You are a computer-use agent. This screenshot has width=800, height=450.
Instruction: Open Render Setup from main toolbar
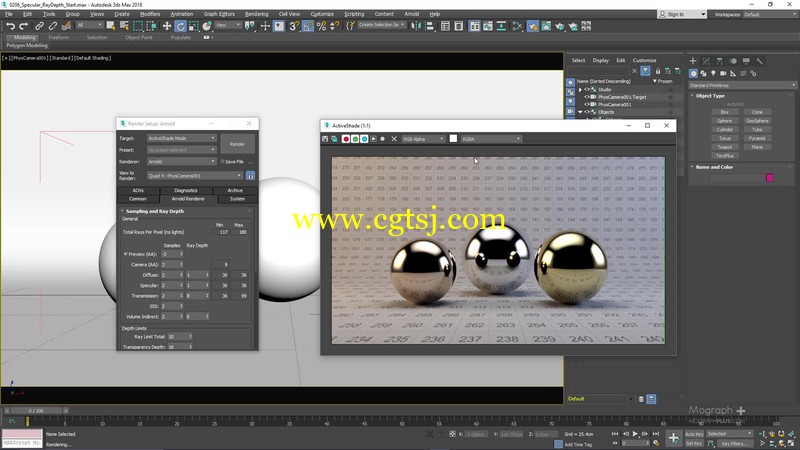point(533,26)
